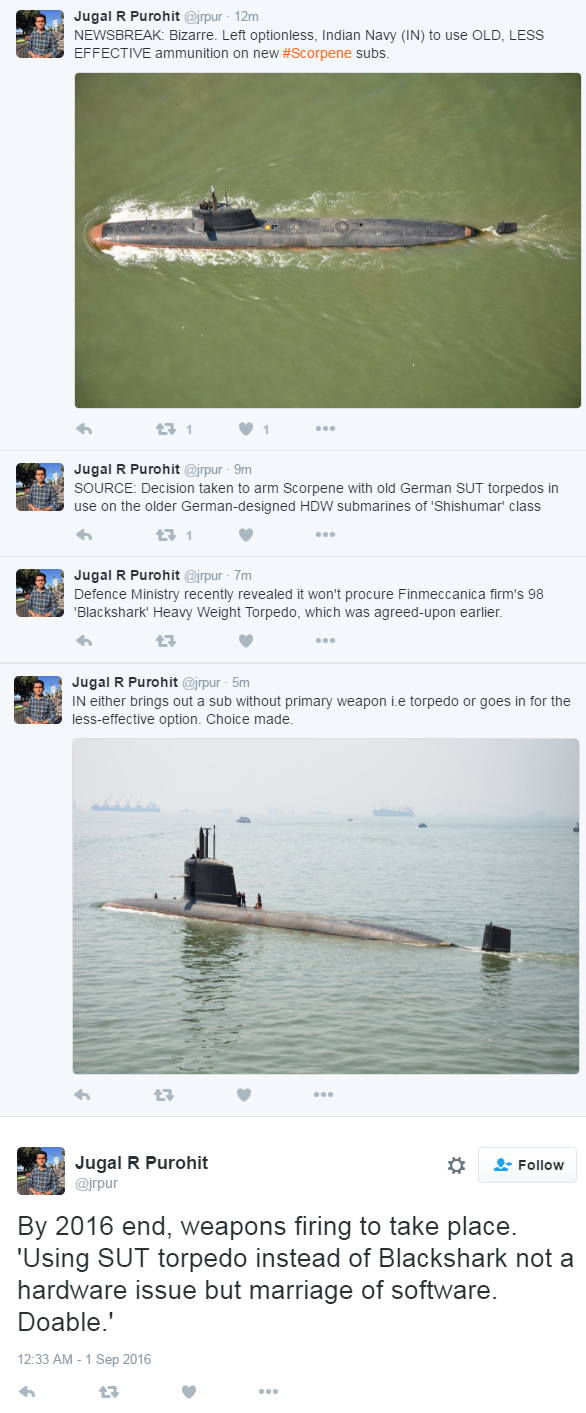Retweet the main 2016 end weapons tweet
586x1413 pixels.
[109, 1391]
